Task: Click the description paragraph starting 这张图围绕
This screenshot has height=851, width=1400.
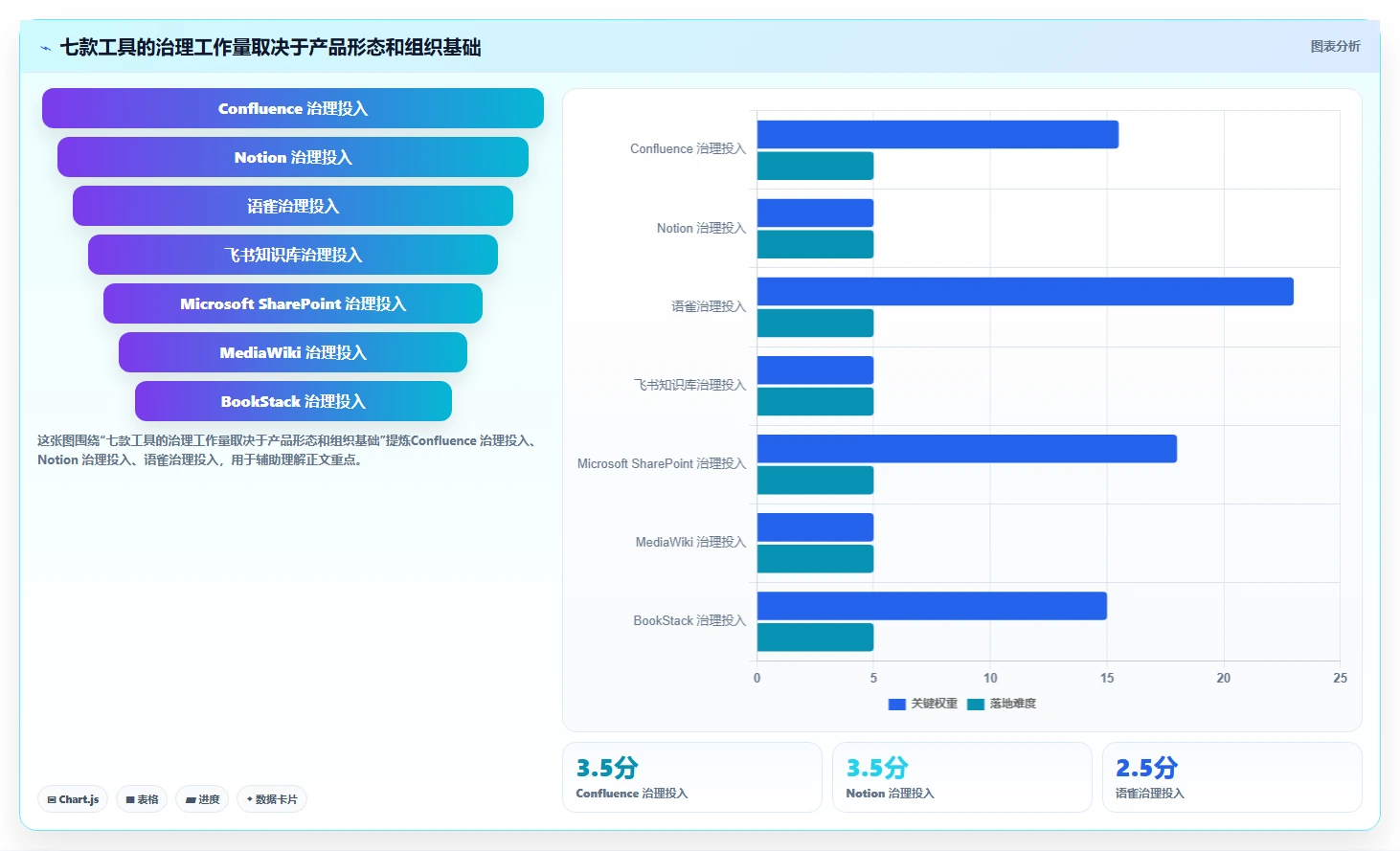Action: pyautogui.click(x=288, y=450)
